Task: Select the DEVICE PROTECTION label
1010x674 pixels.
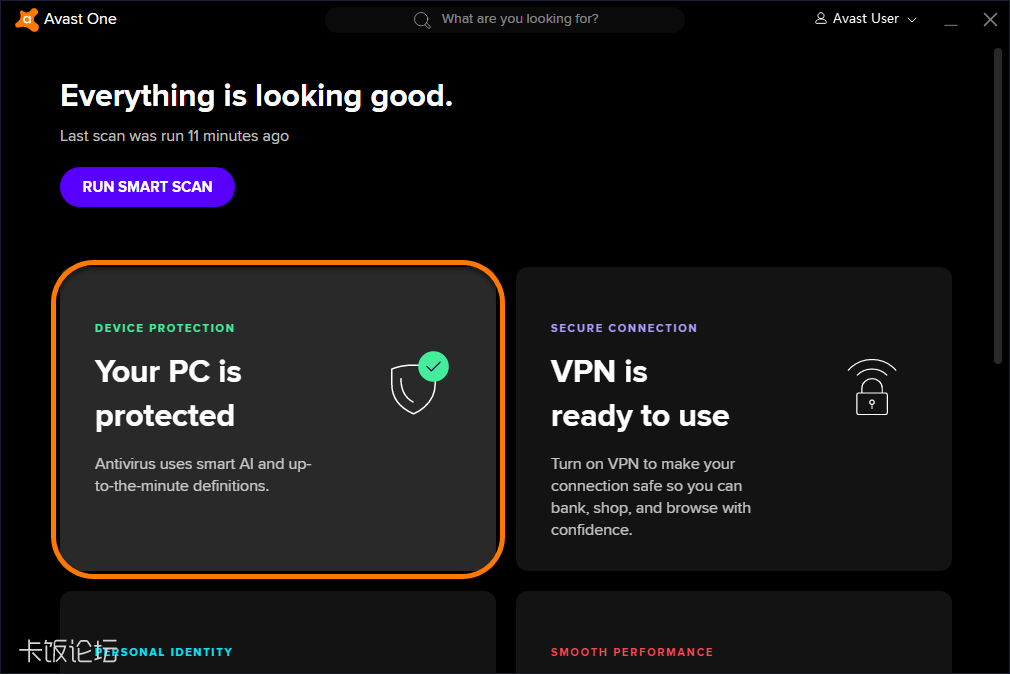Action: 164,327
